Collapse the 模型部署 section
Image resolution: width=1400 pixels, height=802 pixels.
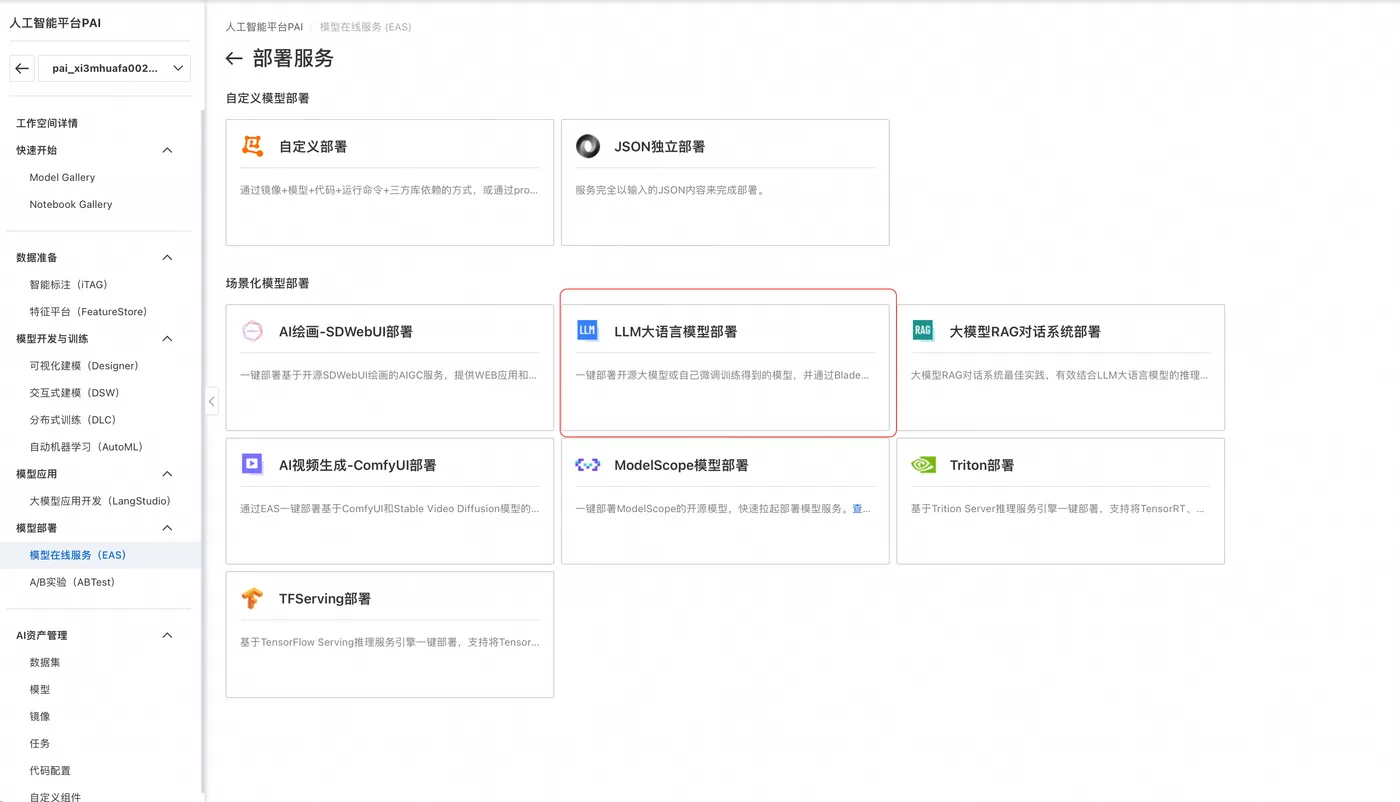pos(167,527)
